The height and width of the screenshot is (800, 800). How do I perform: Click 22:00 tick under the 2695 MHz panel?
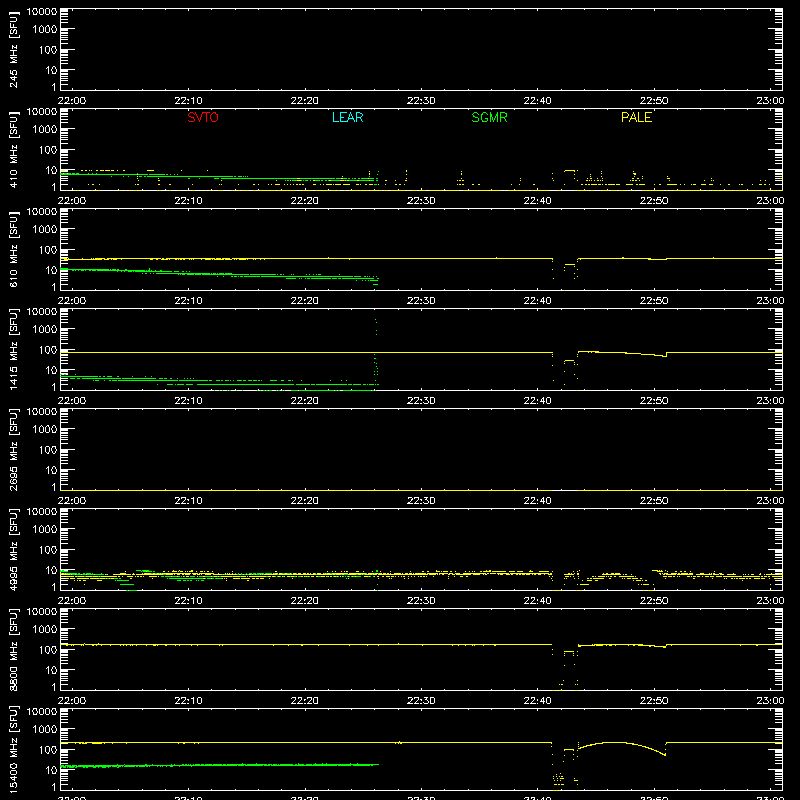(72, 501)
